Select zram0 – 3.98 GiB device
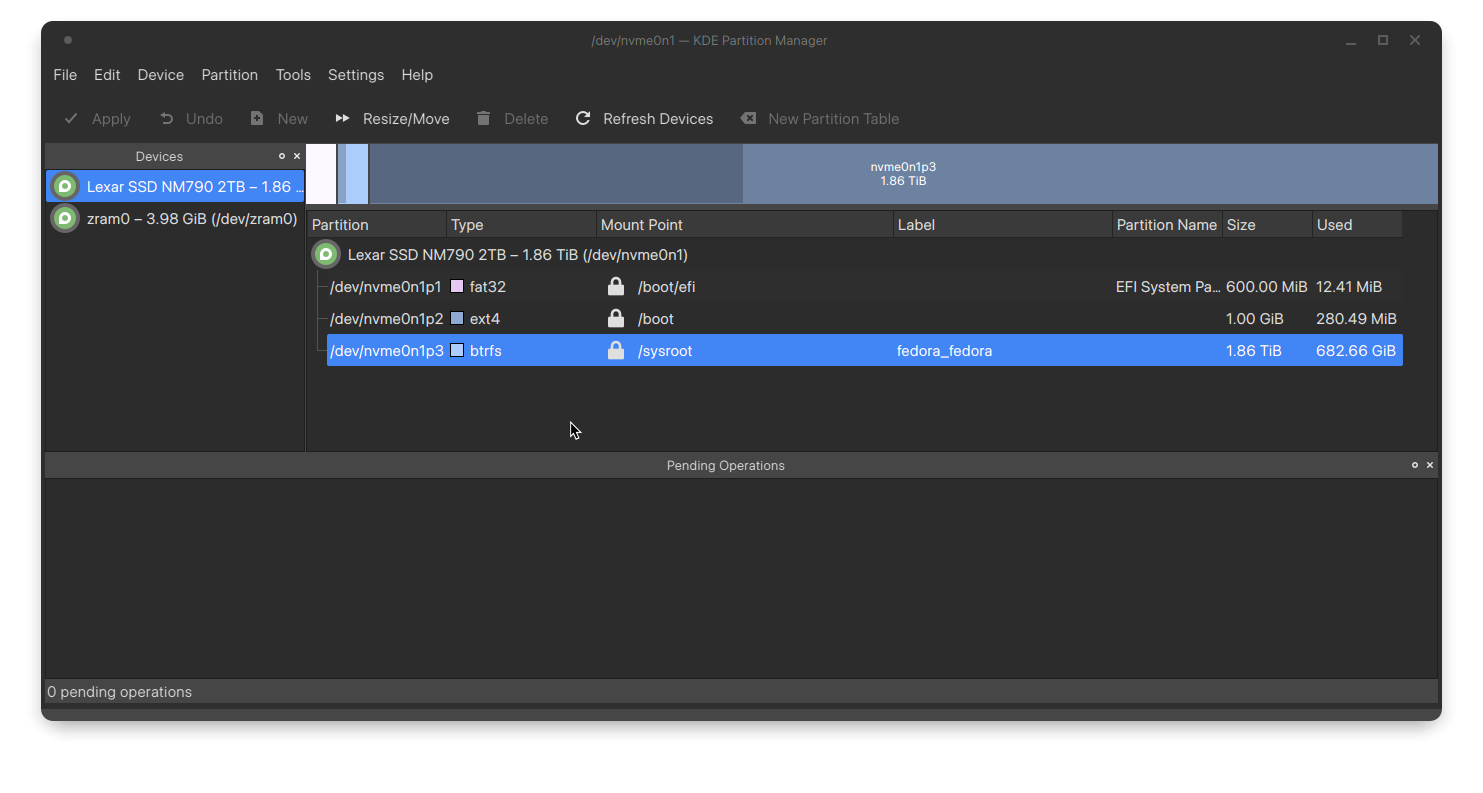Image resolution: width=1483 pixels, height=793 pixels. 175,218
